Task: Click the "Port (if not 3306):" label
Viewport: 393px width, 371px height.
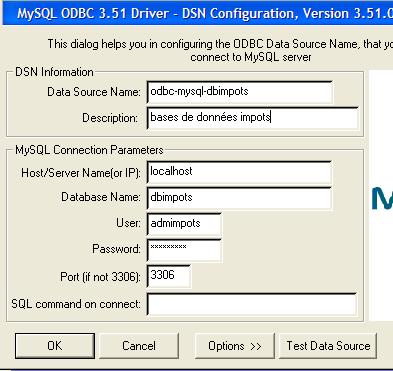Action: 101,277
